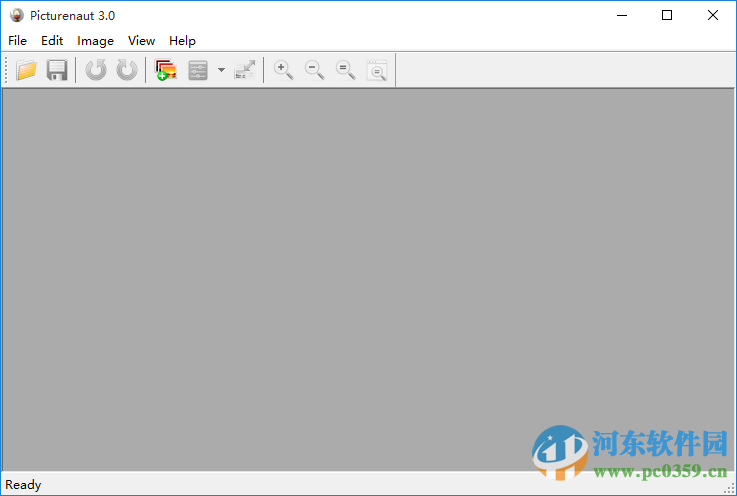Open the View menu
737x496 pixels.
141,41
